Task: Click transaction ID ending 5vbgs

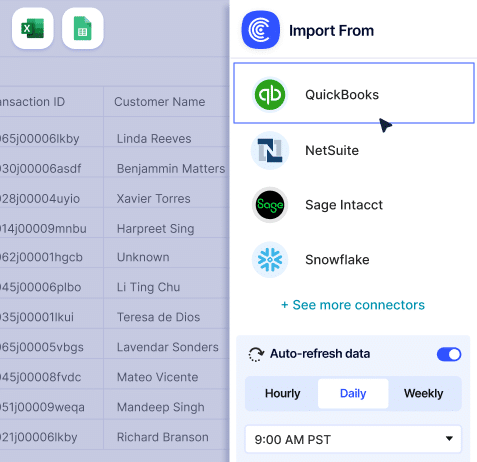Action: point(42,347)
